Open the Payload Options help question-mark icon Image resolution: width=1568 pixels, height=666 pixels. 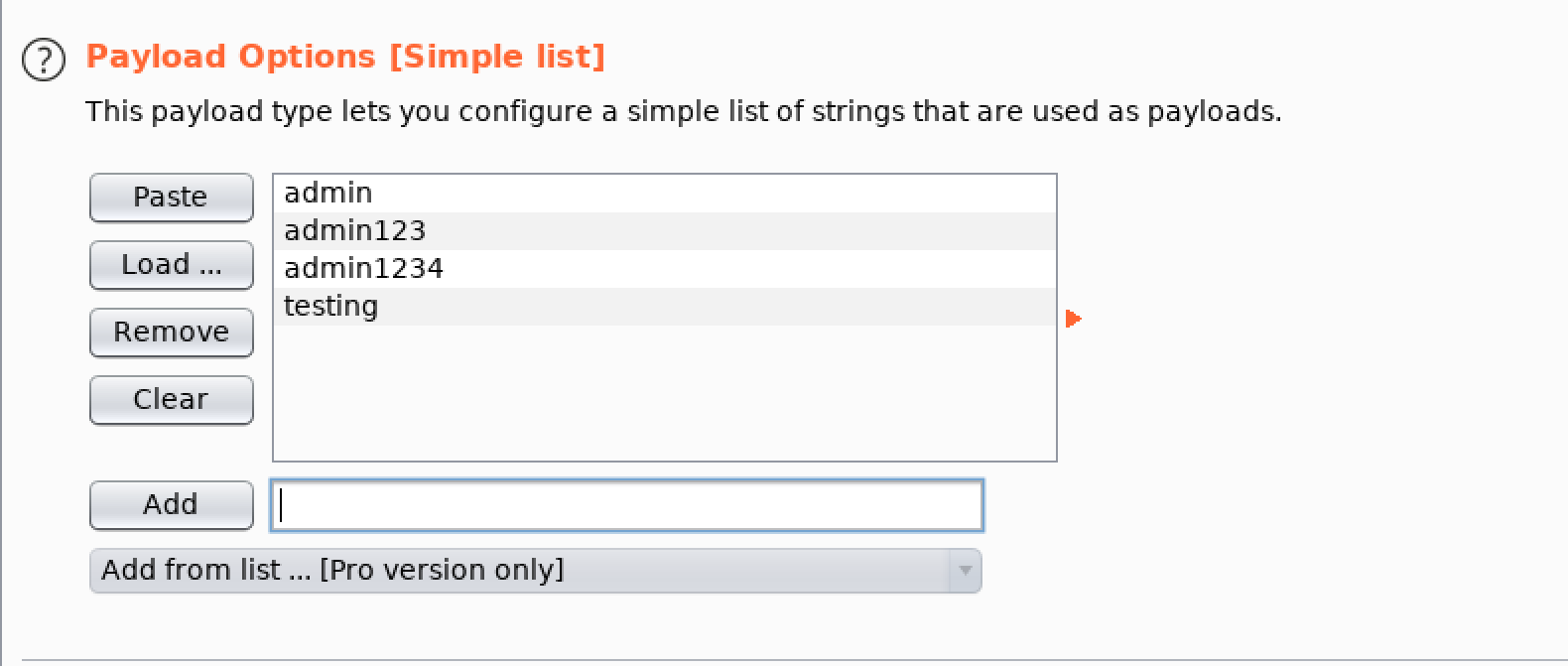point(44,61)
